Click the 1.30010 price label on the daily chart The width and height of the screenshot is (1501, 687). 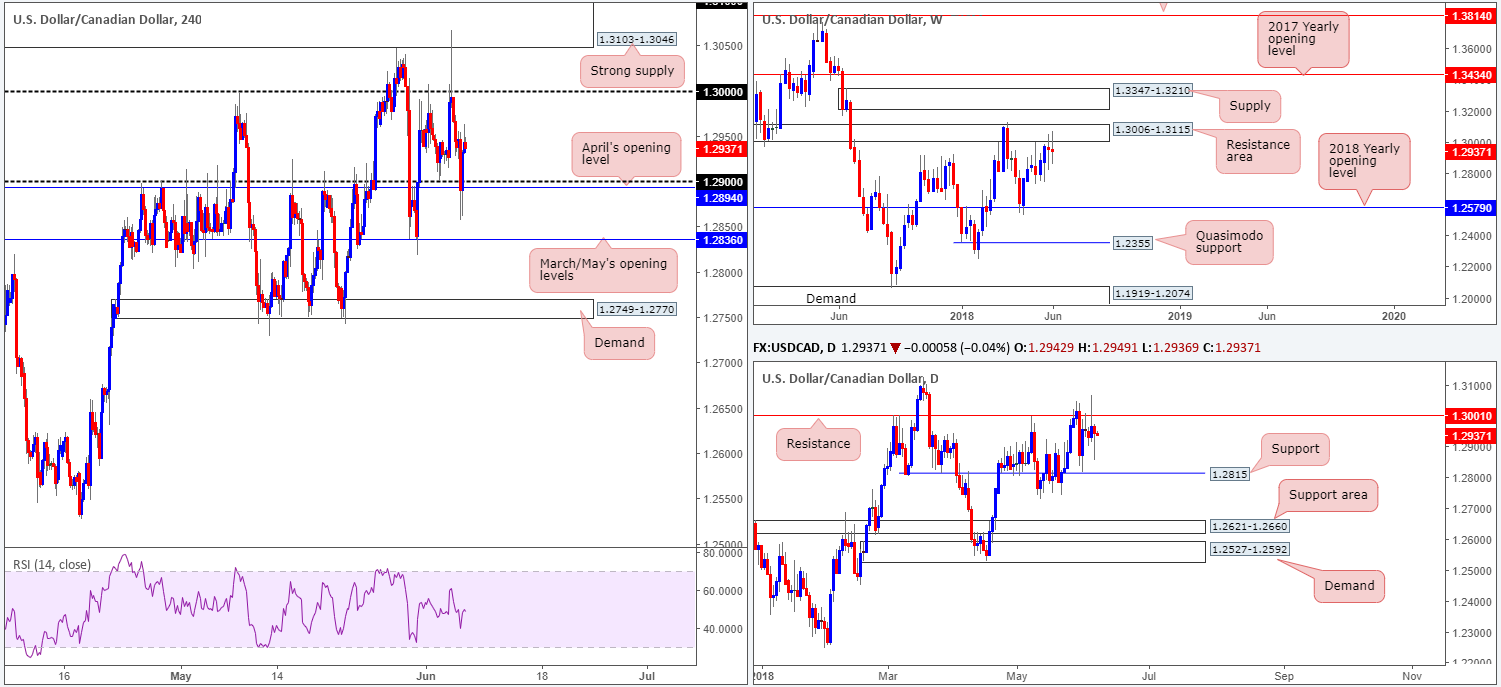point(1472,416)
